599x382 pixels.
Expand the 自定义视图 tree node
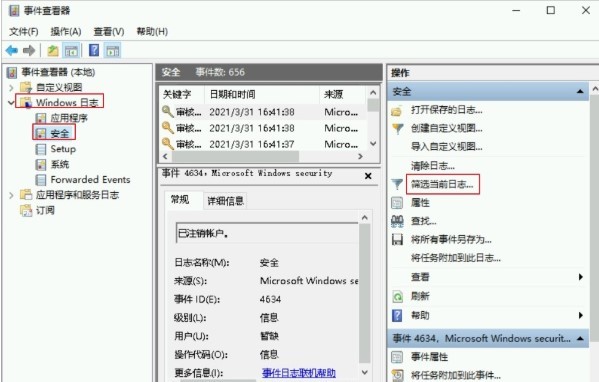click(x=11, y=87)
